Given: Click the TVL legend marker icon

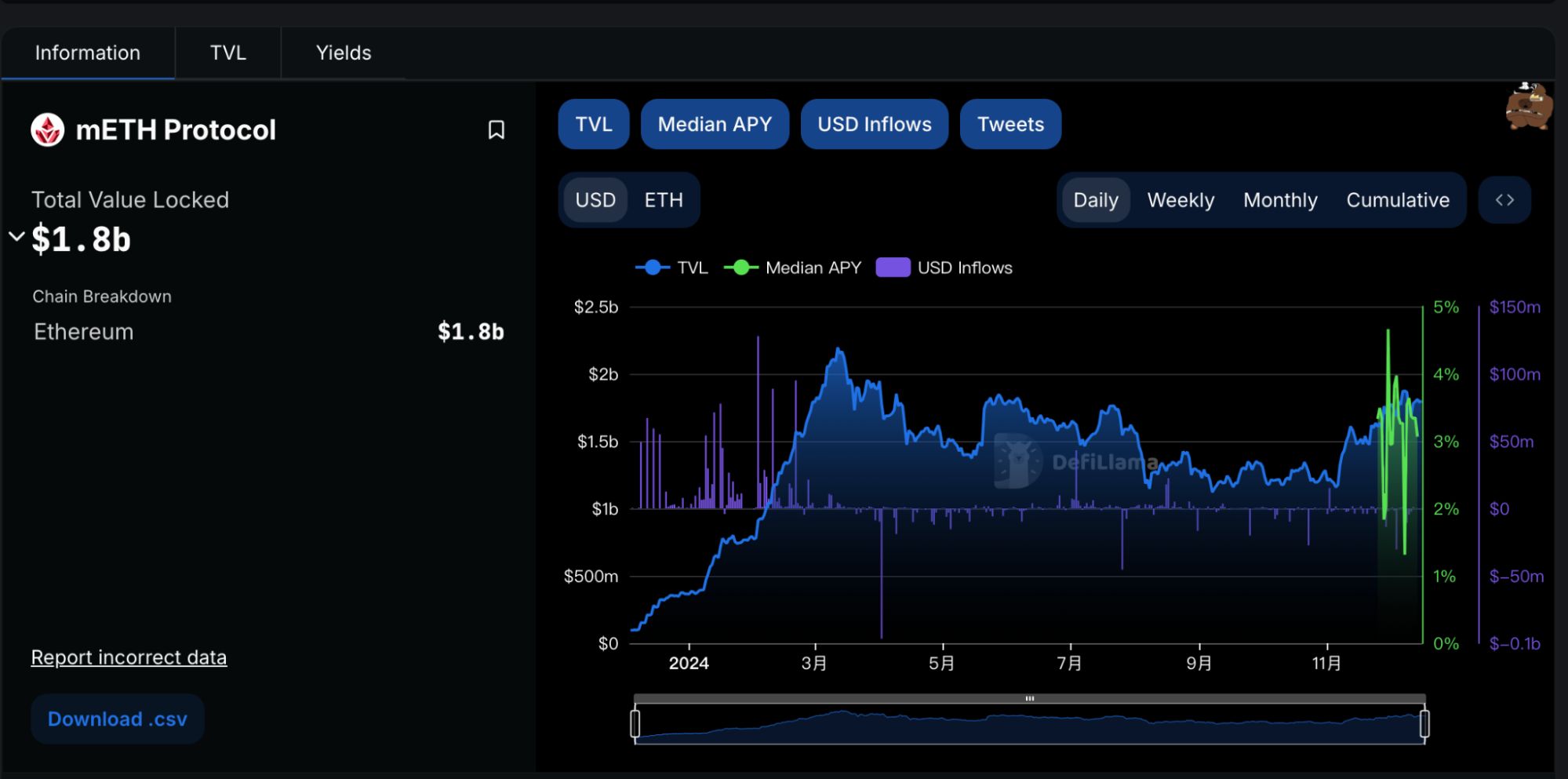Looking at the screenshot, I should pyautogui.click(x=652, y=268).
